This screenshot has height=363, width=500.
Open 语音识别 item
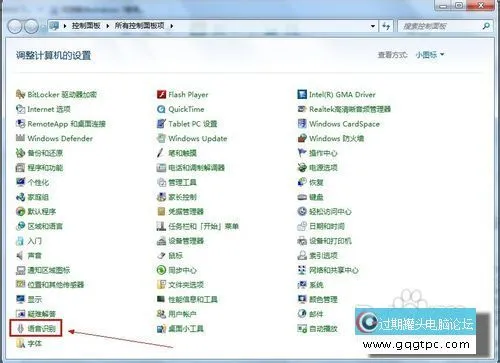pos(36,329)
